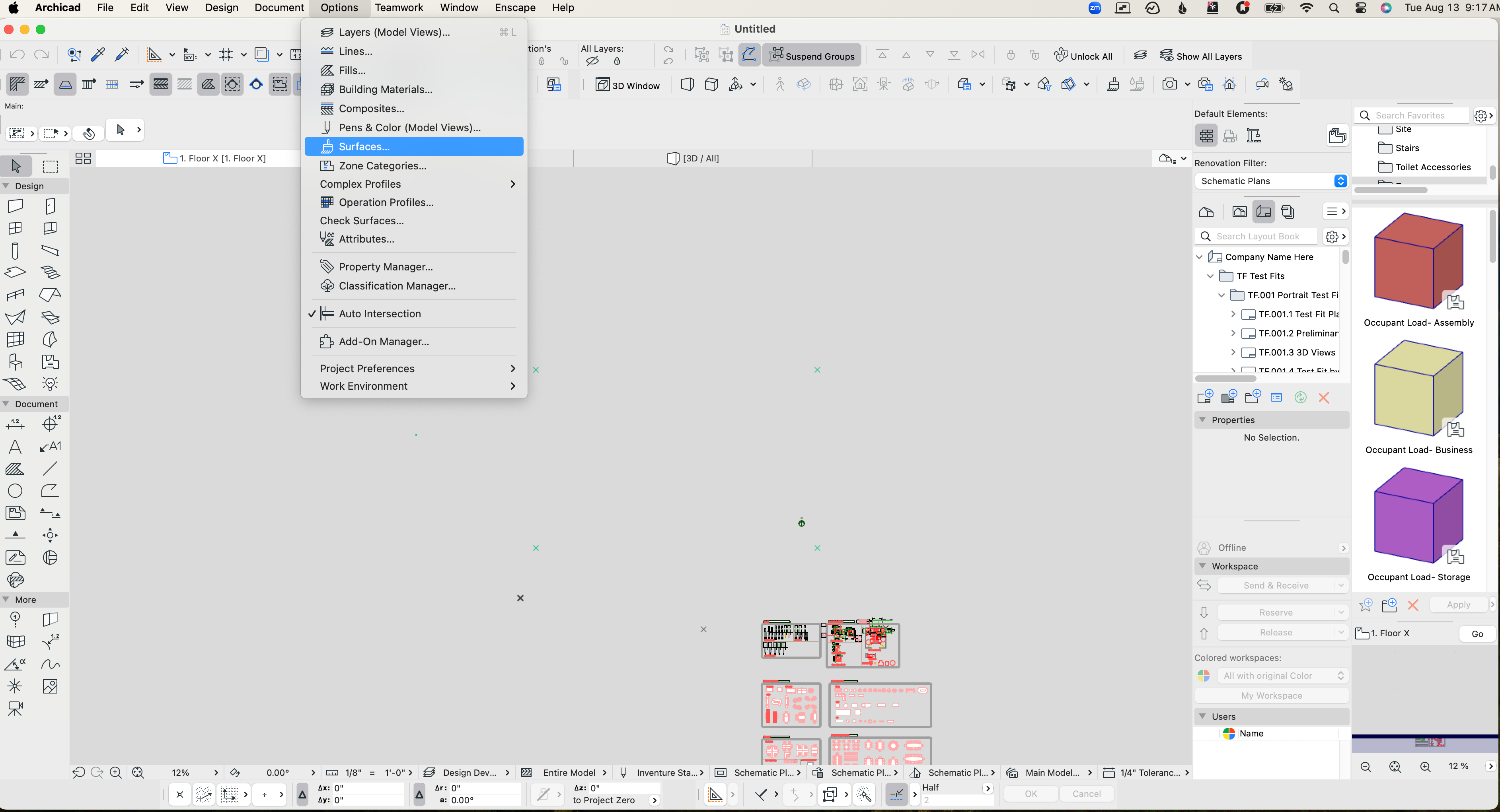Click Send & Receive button

point(1275,585)
